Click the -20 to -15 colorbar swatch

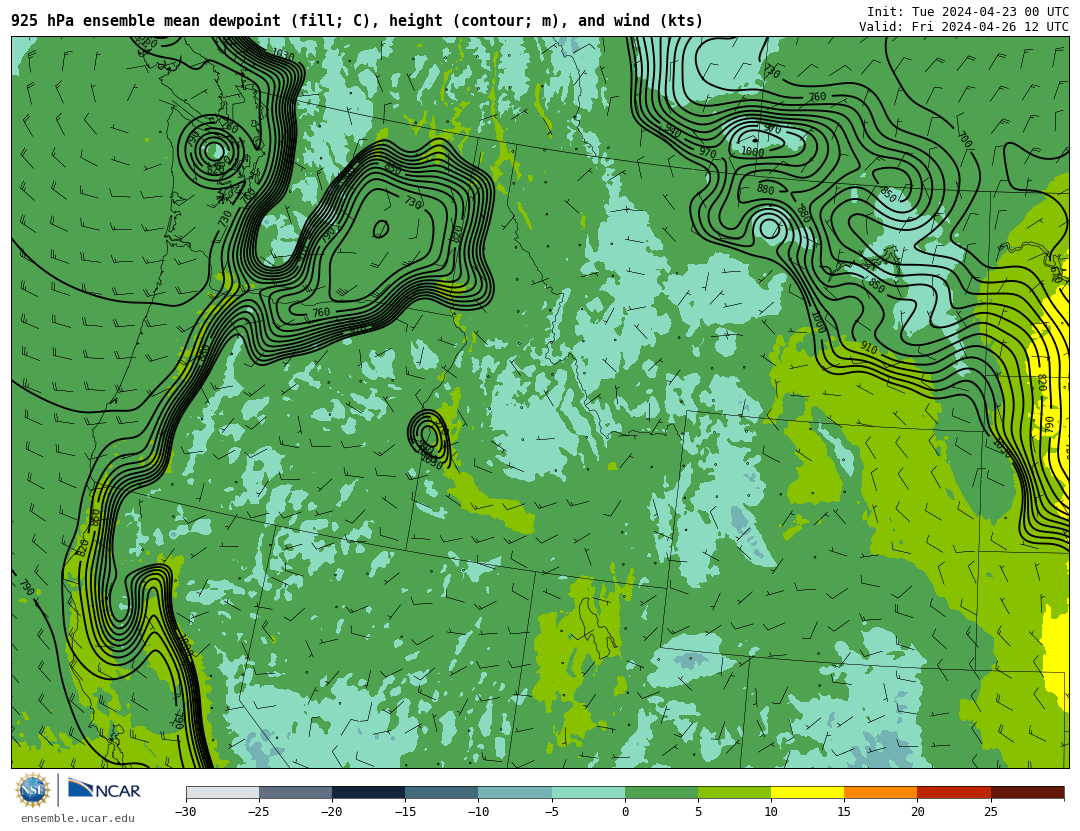pyautogui.click(x=368, y=792)
